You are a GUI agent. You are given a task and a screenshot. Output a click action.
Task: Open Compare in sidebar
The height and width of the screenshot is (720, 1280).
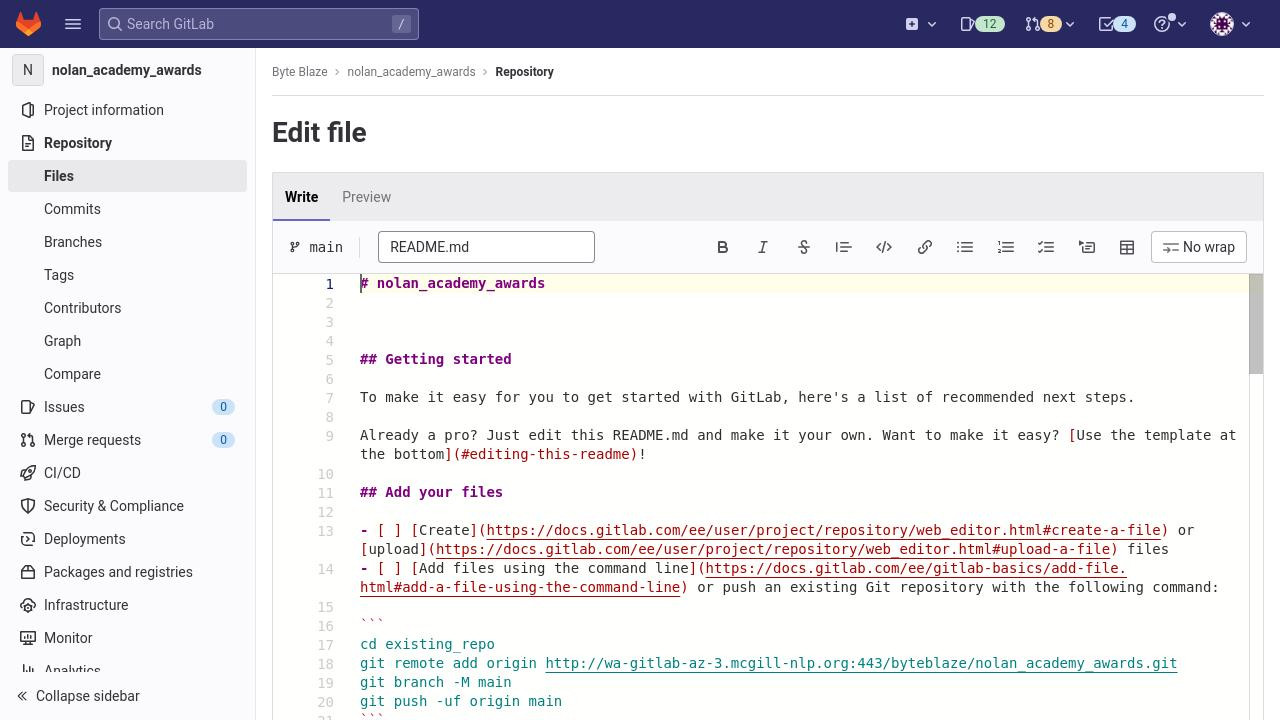[x=127, y=374]
